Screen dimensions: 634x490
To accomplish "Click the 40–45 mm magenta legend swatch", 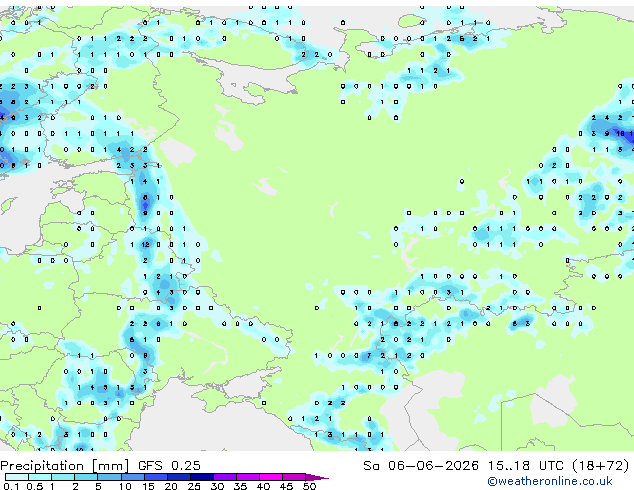I will point(271,477).
